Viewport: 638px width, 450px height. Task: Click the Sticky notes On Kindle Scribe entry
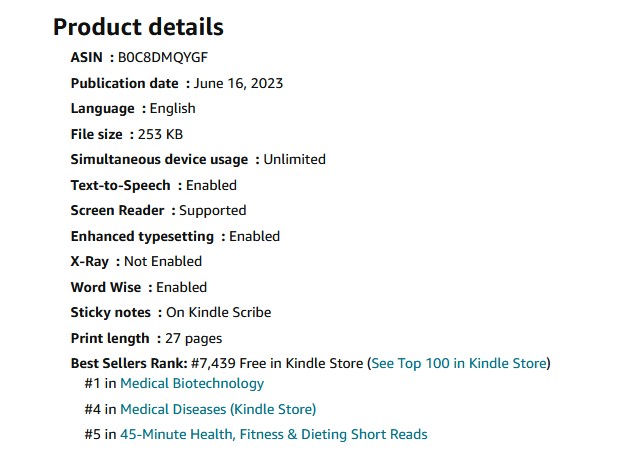tap(171, 312)
